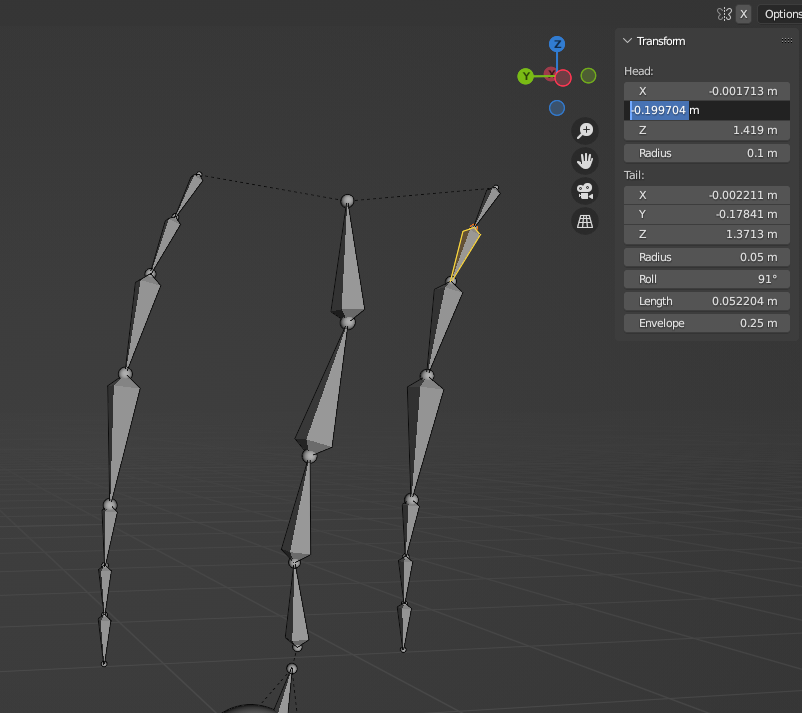Click the Envelope 0.25 m field

pos(707,323)
